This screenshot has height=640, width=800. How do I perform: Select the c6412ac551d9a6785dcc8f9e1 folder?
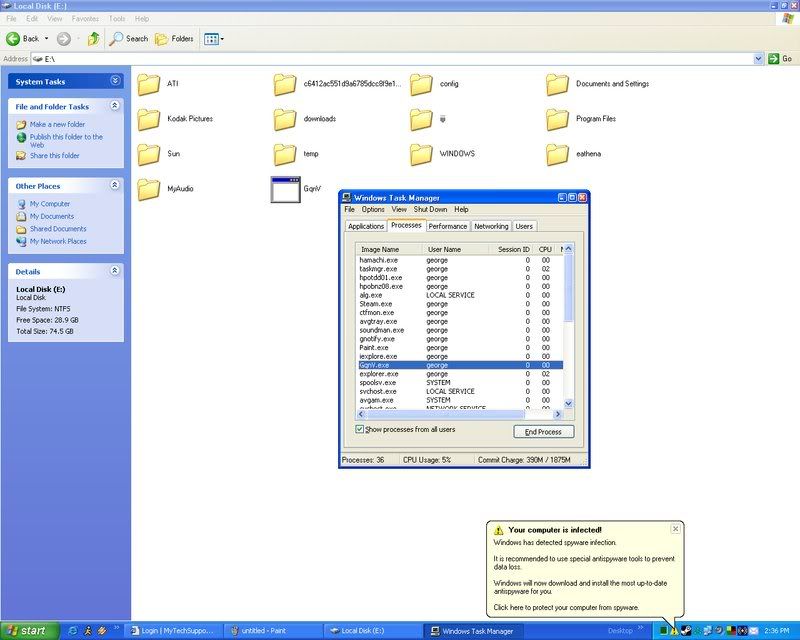pos(337,84)
